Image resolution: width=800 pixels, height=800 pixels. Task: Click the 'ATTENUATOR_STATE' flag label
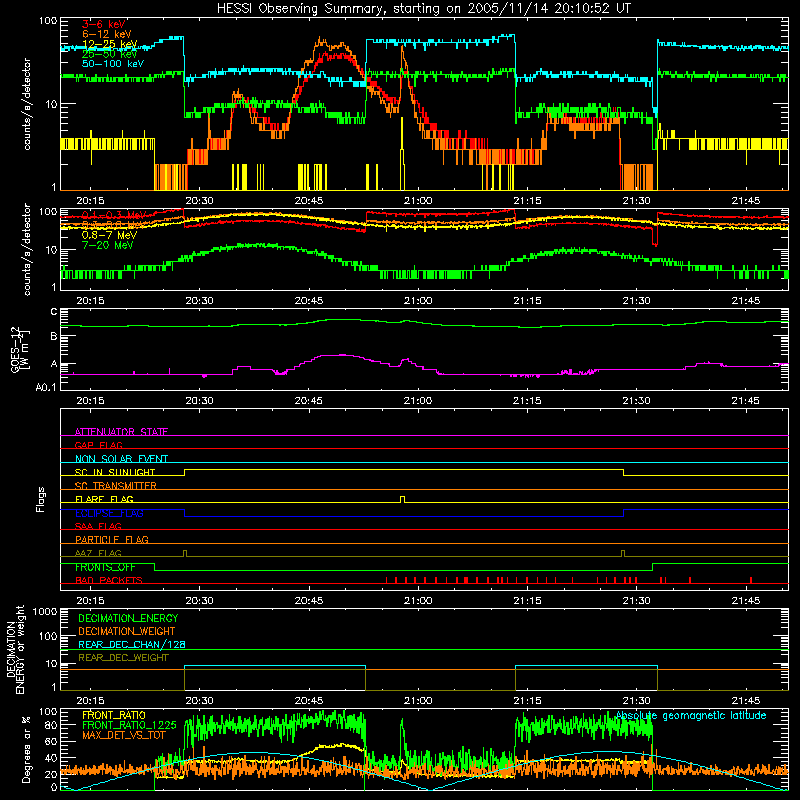coord(121,432)
